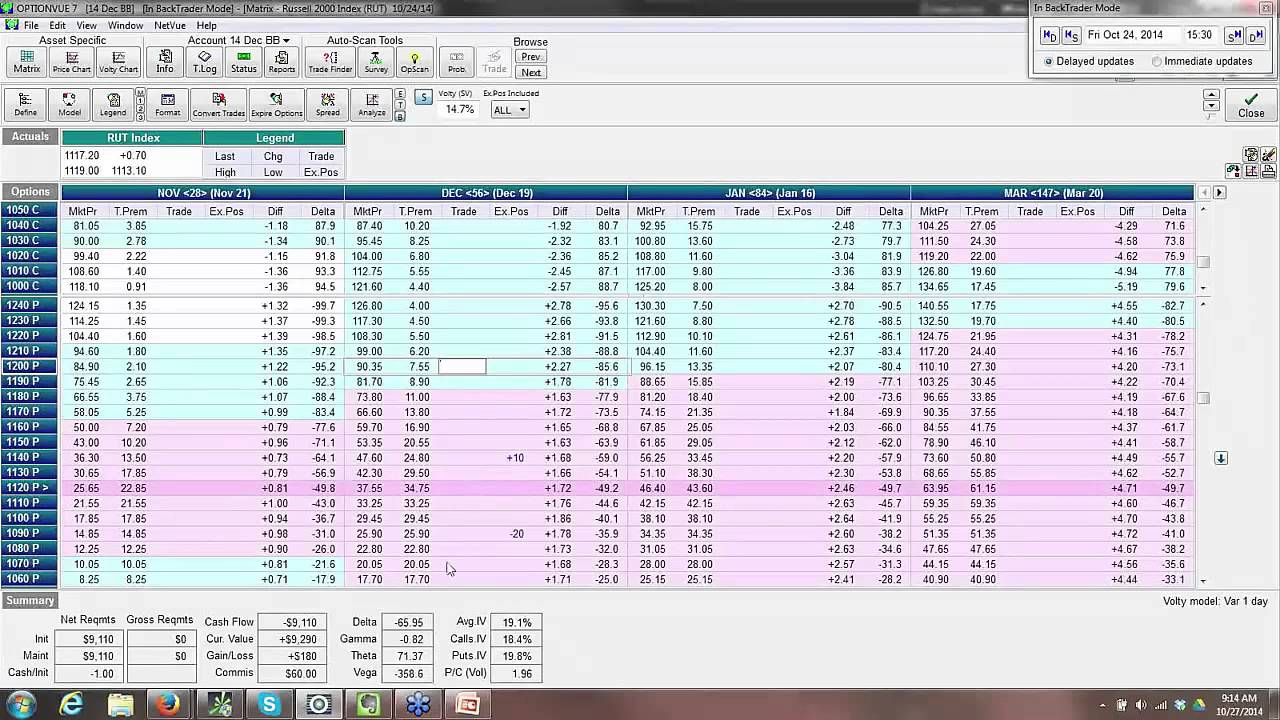The image size is (1280, 720).
Task: Launch the Trade Finder tool
Action: coord(330,62)
